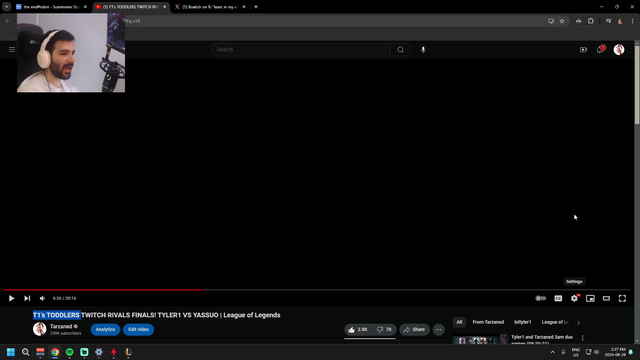Open the media control icon in the toolbar
Viewport: 640px width, 360px height.
coord(609,21)
